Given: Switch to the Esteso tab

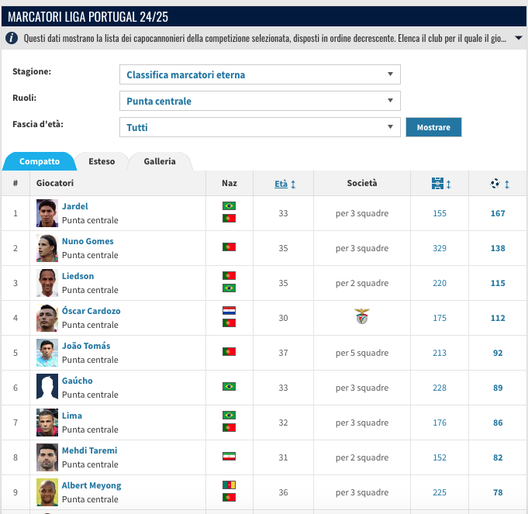Looking at the screenshot, I should (102, 161).
